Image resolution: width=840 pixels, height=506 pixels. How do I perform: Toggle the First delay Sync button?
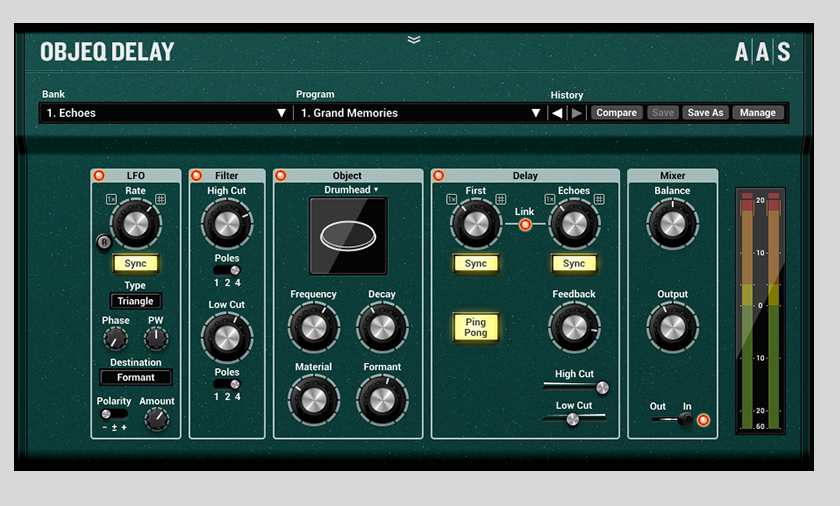click(x=476, y=263)
